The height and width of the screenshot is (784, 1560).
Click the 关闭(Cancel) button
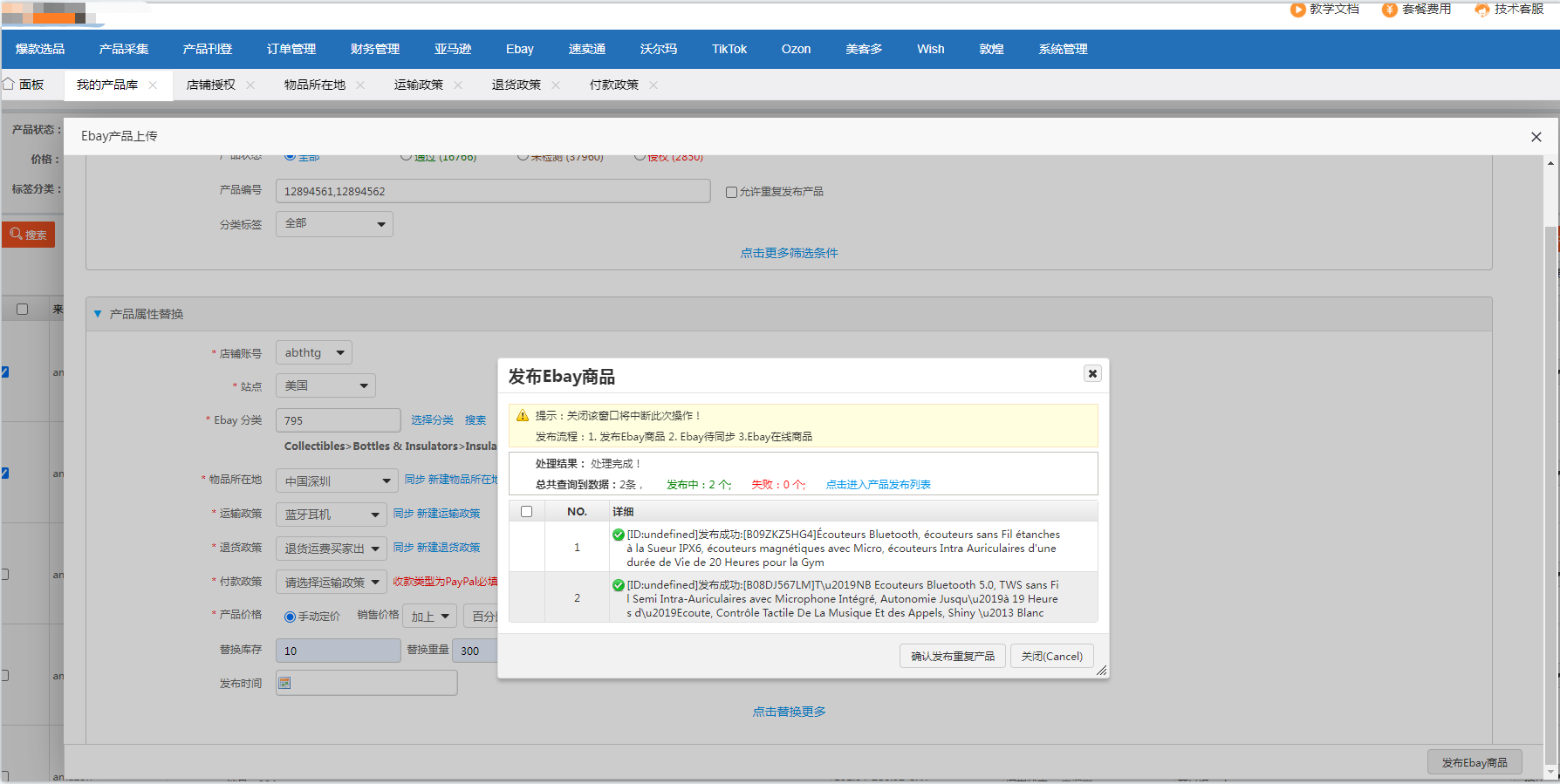pyautogui.click(x=1051, y=656)
